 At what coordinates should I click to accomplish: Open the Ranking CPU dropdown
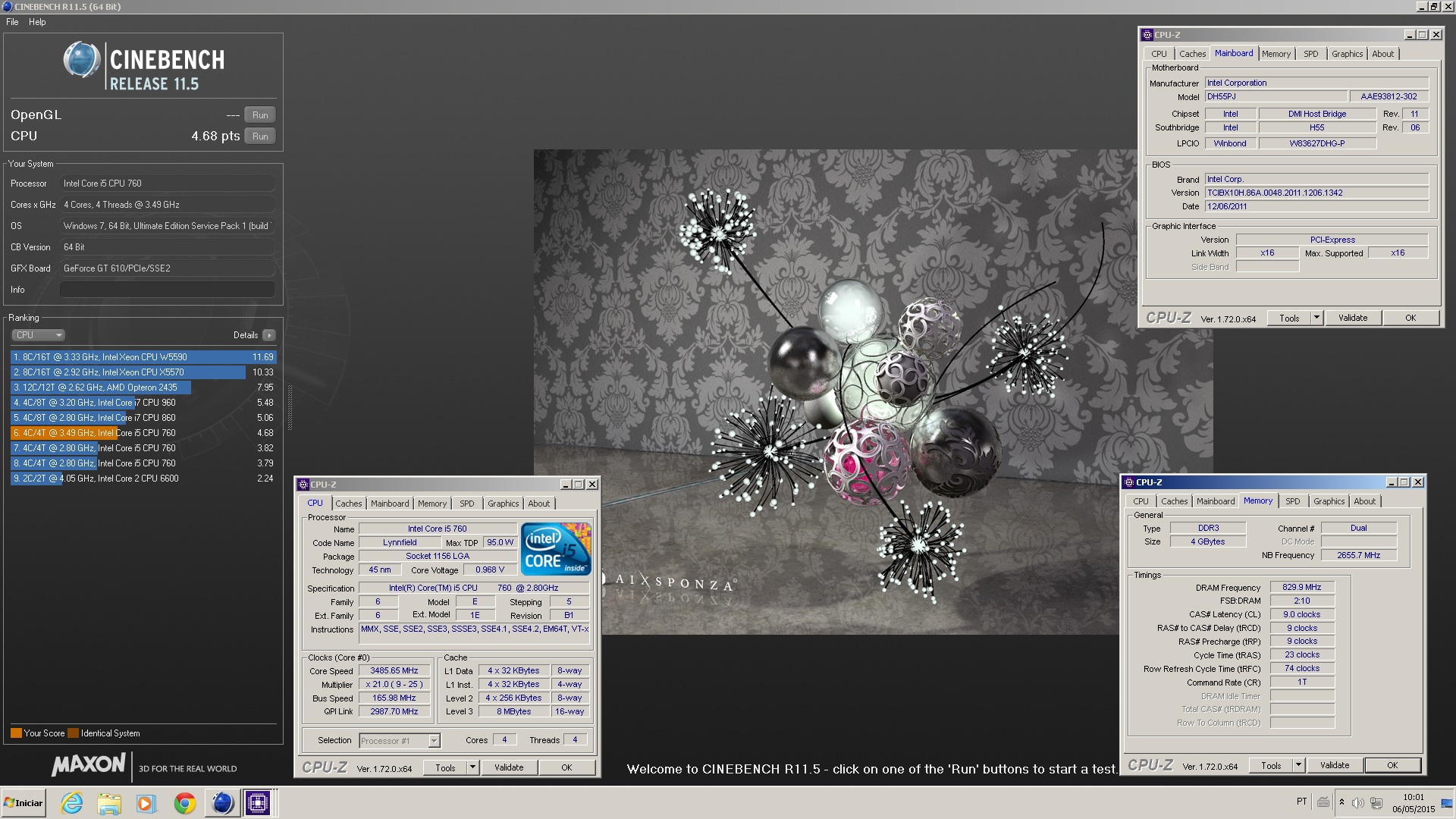click(38, 335)
